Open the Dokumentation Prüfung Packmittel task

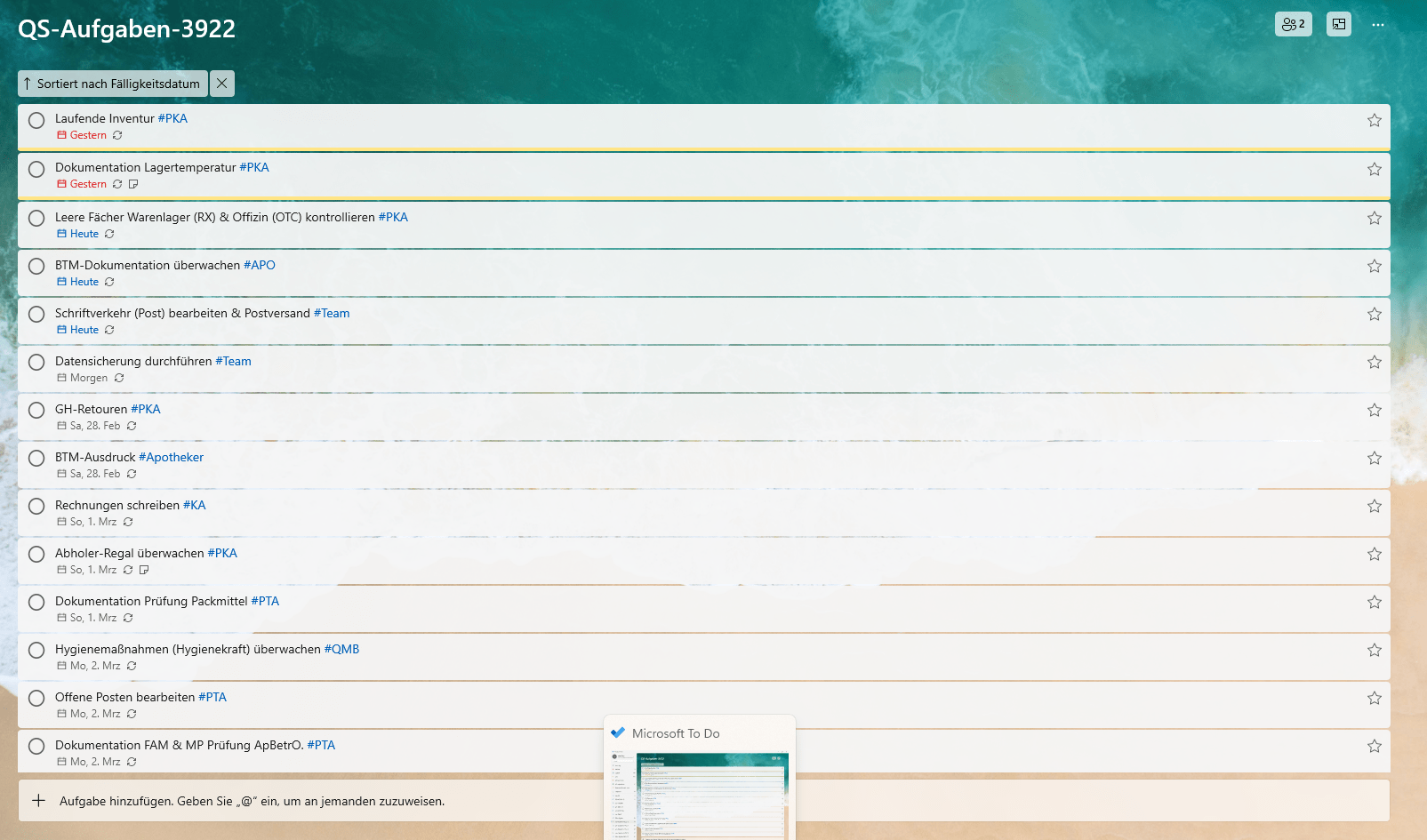click(151, 601)
